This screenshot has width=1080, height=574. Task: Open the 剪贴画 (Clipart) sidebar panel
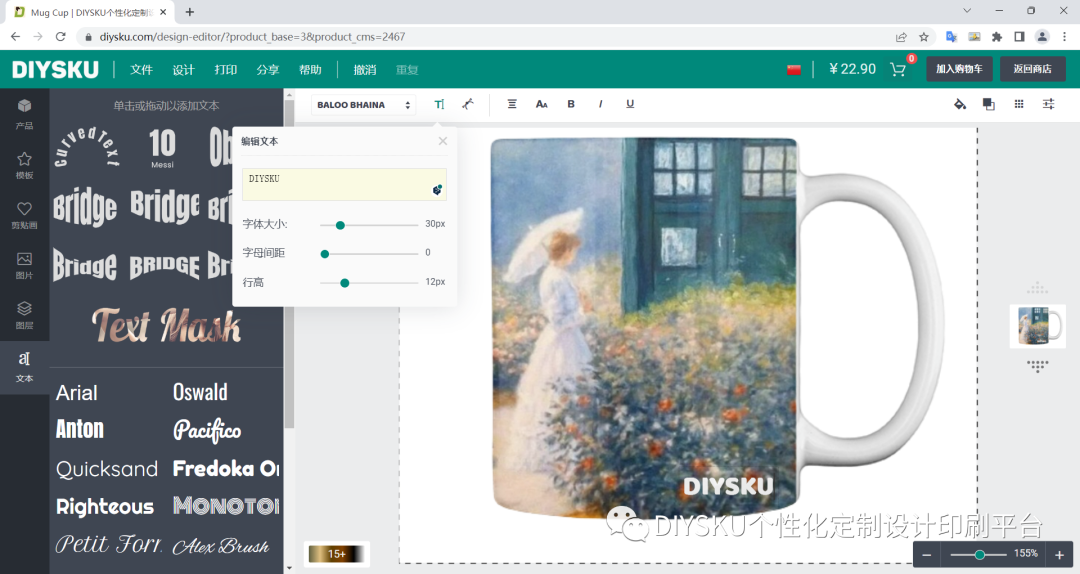point(24,215)
